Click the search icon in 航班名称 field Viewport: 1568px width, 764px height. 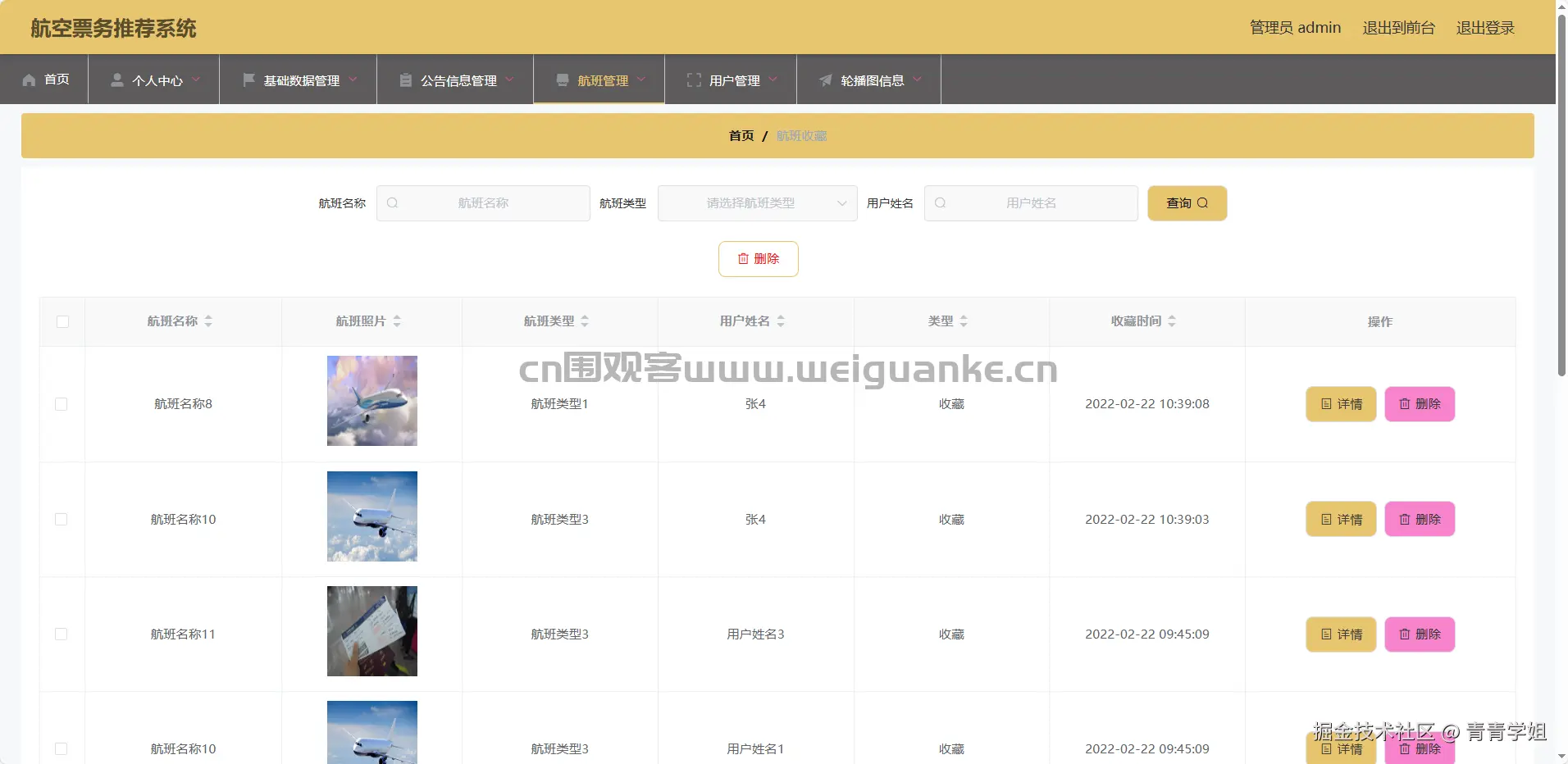pyautogui.click(x=393, y=202)
